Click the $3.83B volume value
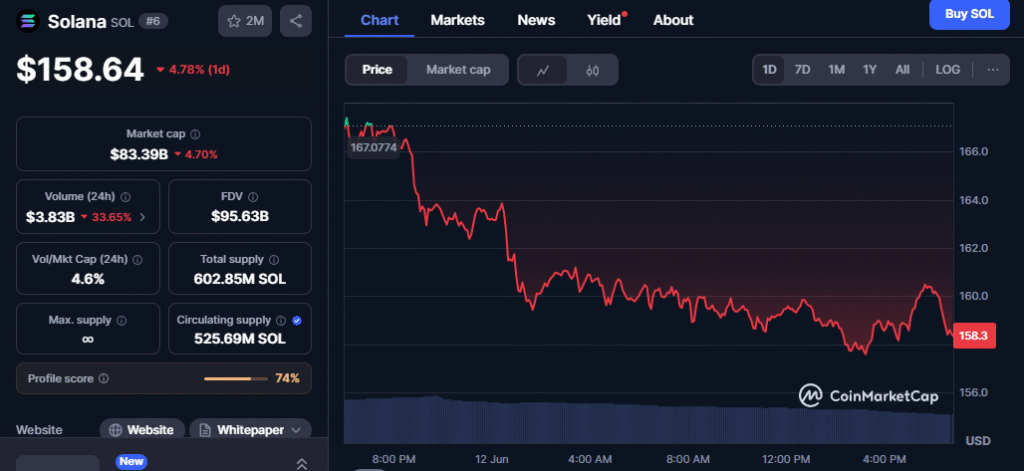Viewport: 1024px width, 471px height. point(50,218)
